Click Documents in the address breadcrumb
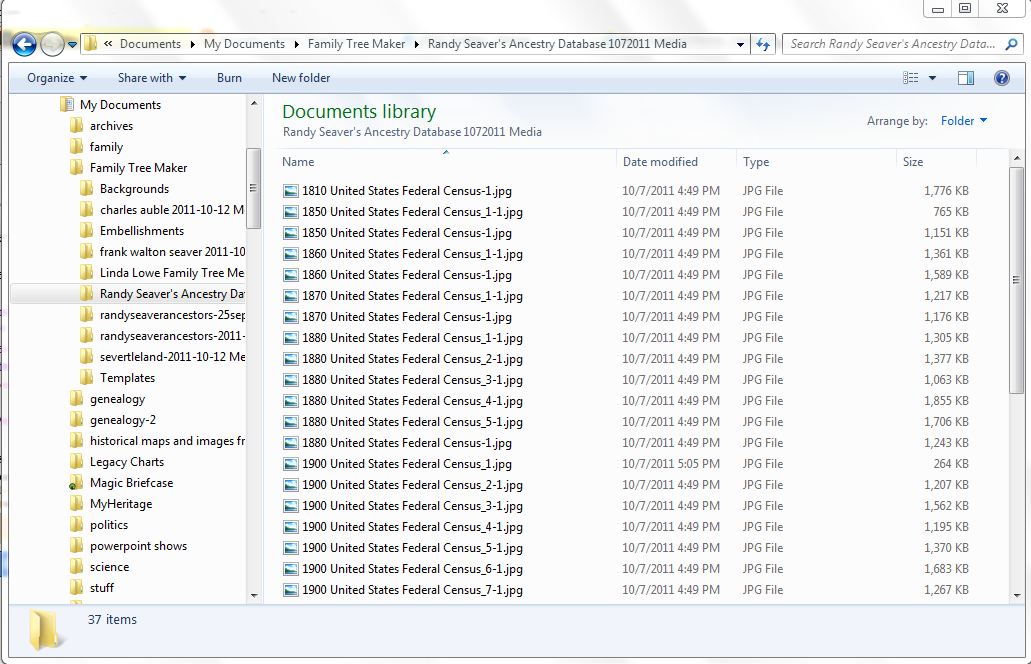The height and width of the screenshot is (664, 1031). tap(150, 44)
